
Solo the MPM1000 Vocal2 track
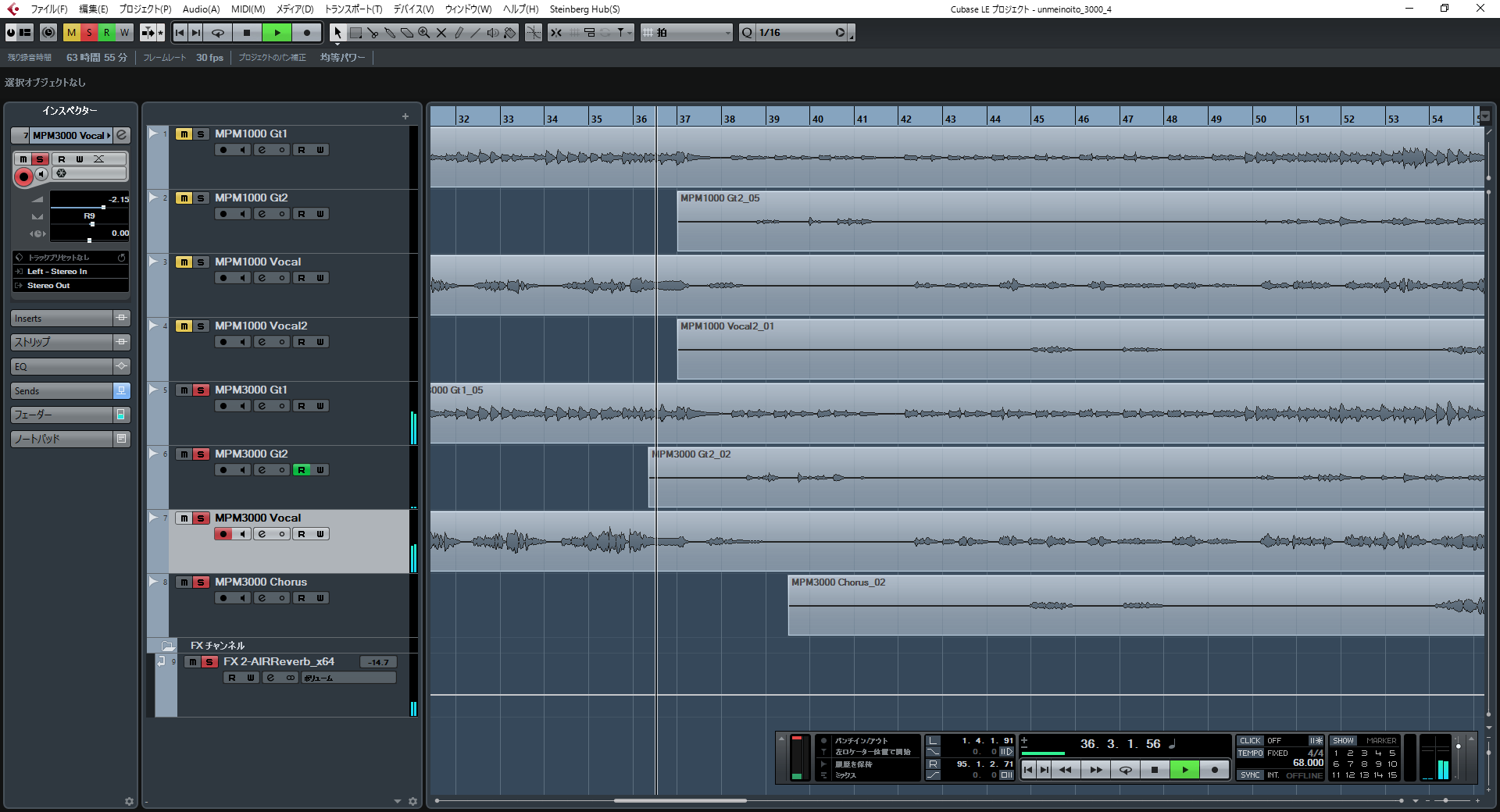coord(201,326)
